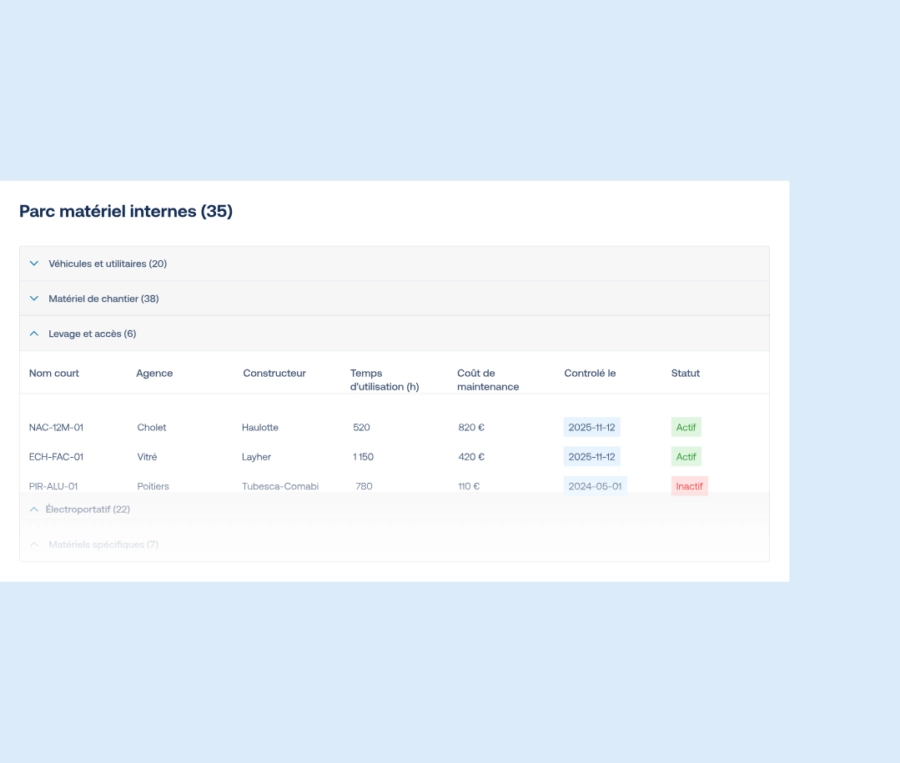The width and height of the screenshot is (900, 763).
Task: Sort by Temps d'utilisation (h) column
Action: pyautogui.click(x=384, y=380)
